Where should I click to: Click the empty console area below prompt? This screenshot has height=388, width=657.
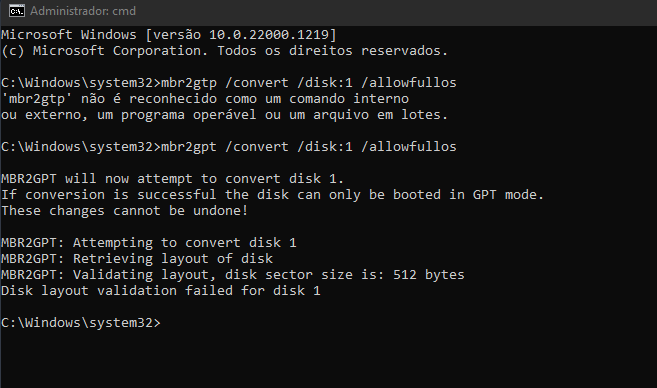pos(328,358)
